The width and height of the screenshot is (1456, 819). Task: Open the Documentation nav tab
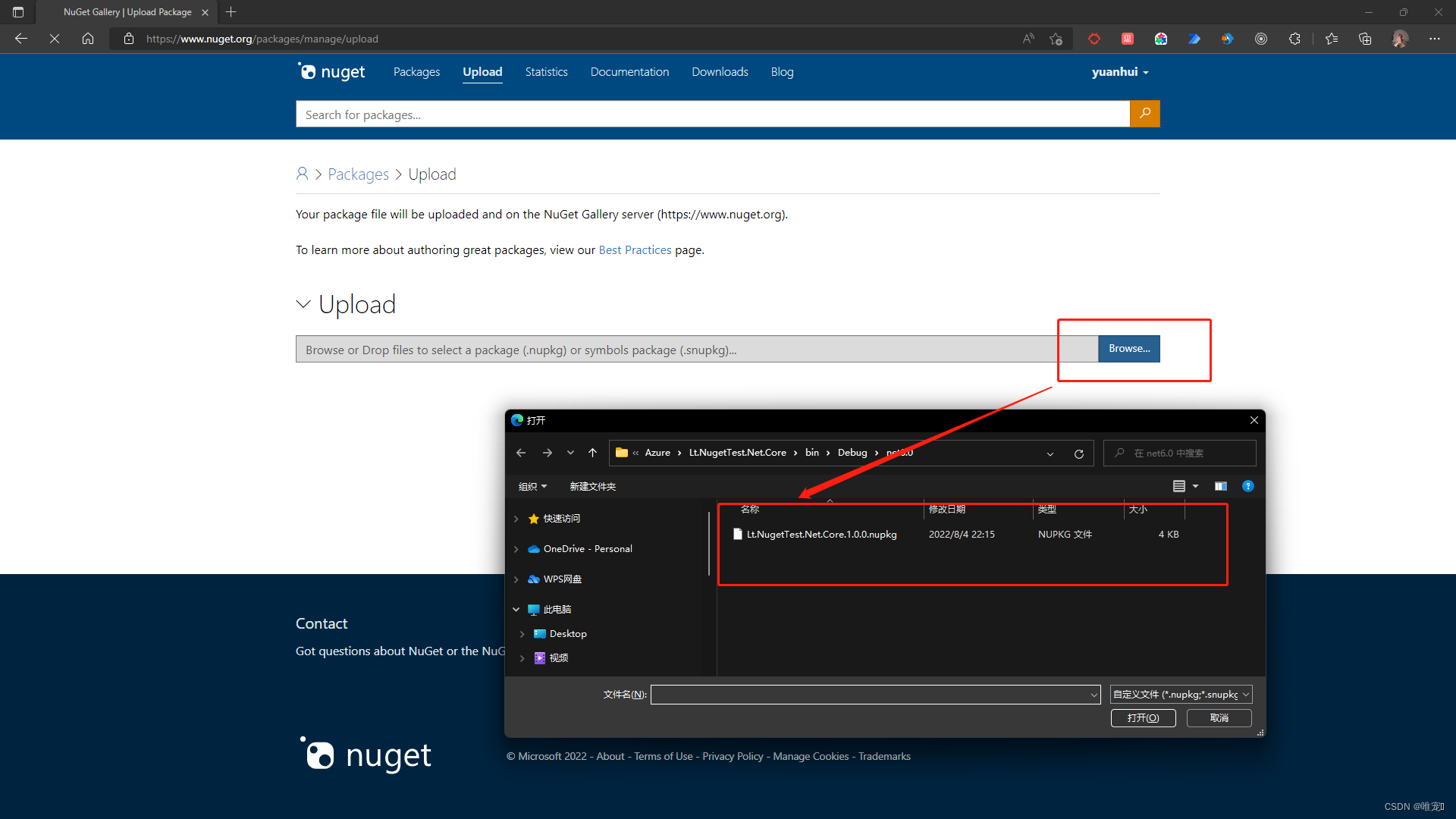point(629,72)
